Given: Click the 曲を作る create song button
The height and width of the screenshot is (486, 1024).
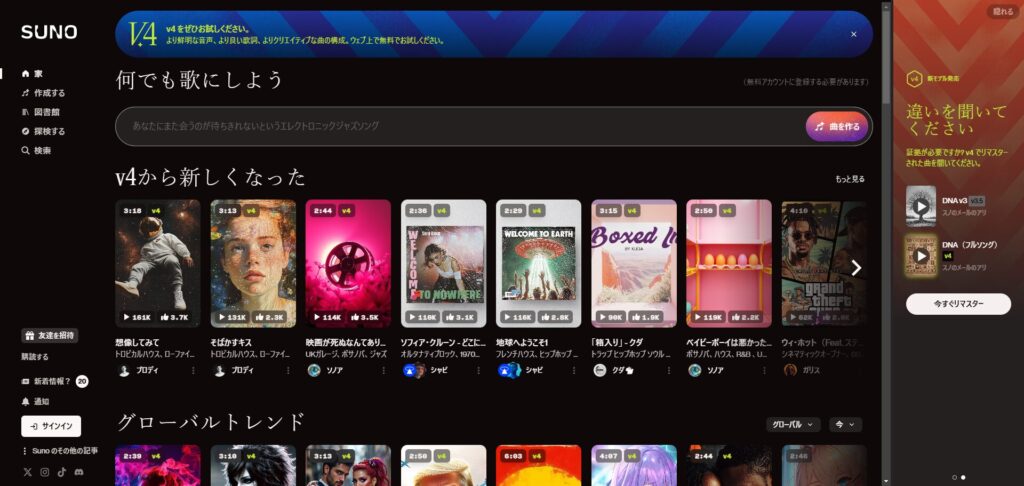Looking at the screenshot, I should pyautogui.click(x=837, y=127).
